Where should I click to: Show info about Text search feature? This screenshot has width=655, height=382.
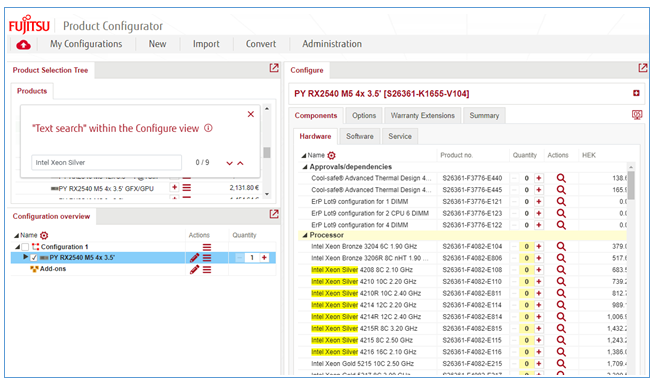pos(208,128)
